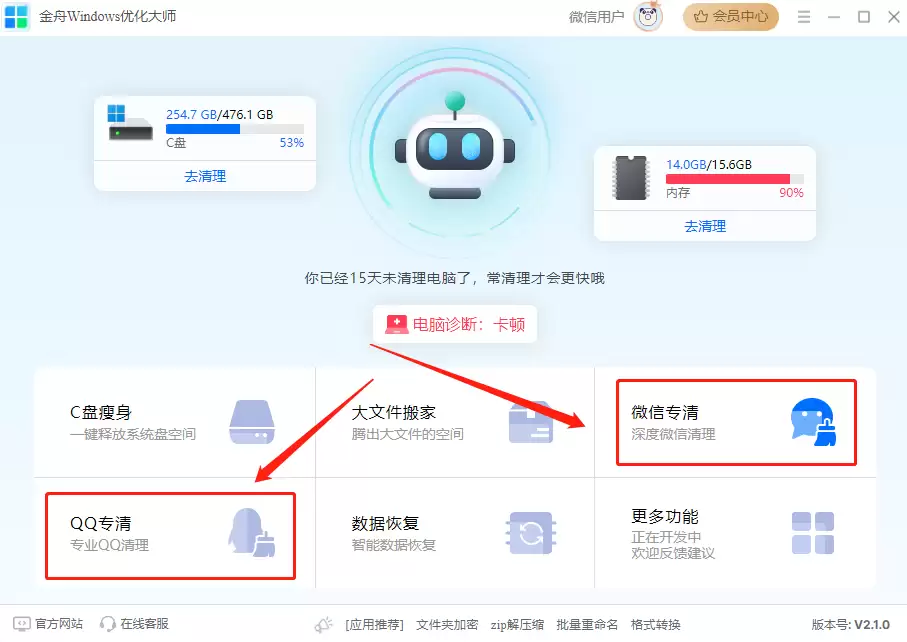This screenshot has height=642, width=907.
Task: Click the 大文件搬家 box icon
Action: tap(530, 422)
